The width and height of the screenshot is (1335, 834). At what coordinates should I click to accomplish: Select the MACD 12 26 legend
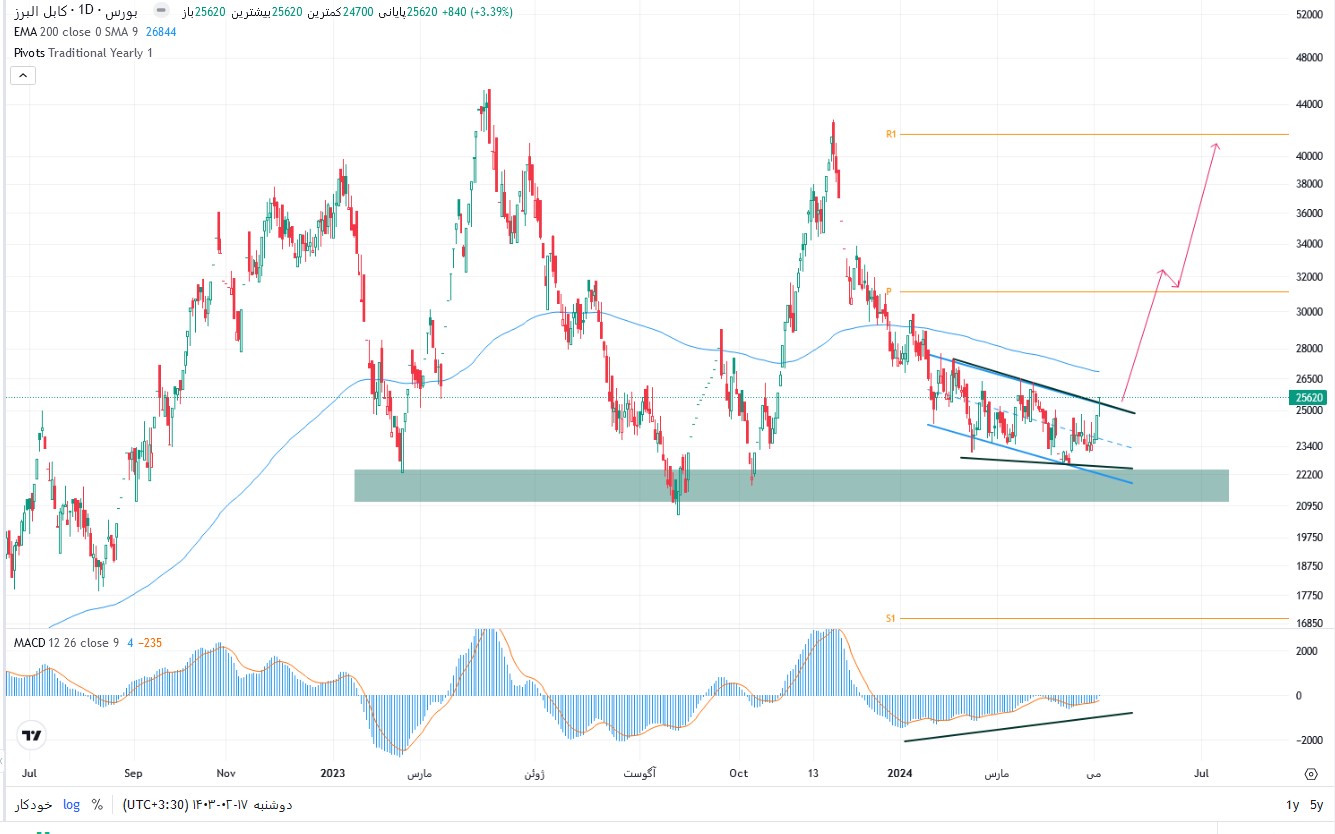click(x=67, y=642)
